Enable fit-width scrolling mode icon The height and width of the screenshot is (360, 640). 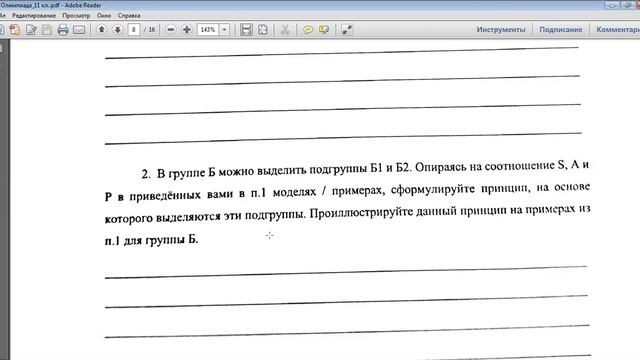(246, 29)
